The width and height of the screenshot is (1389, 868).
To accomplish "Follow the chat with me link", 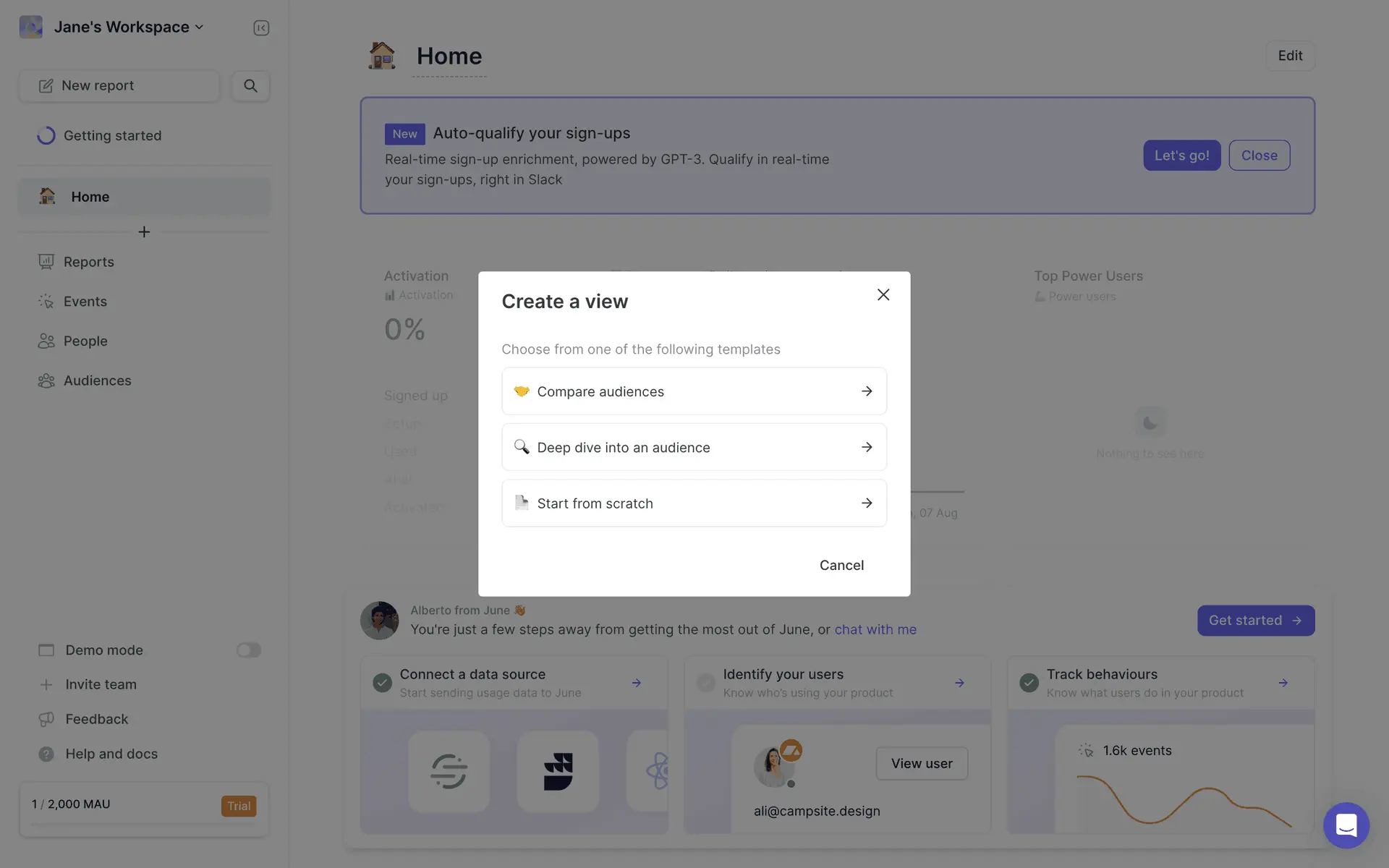I will pos(875,629).
